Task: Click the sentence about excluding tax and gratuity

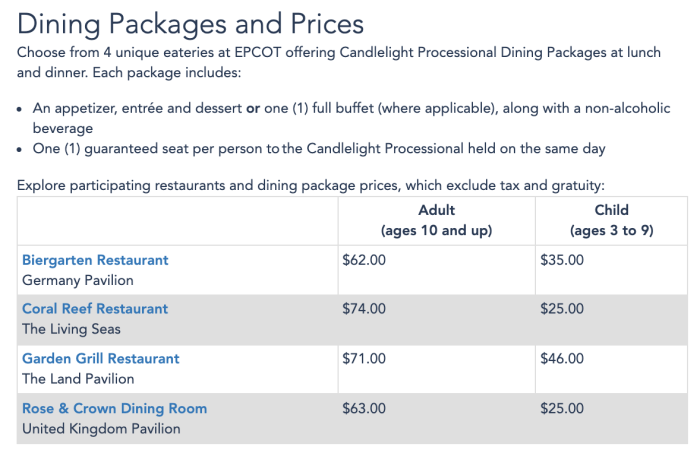Action: coord(311,185)
